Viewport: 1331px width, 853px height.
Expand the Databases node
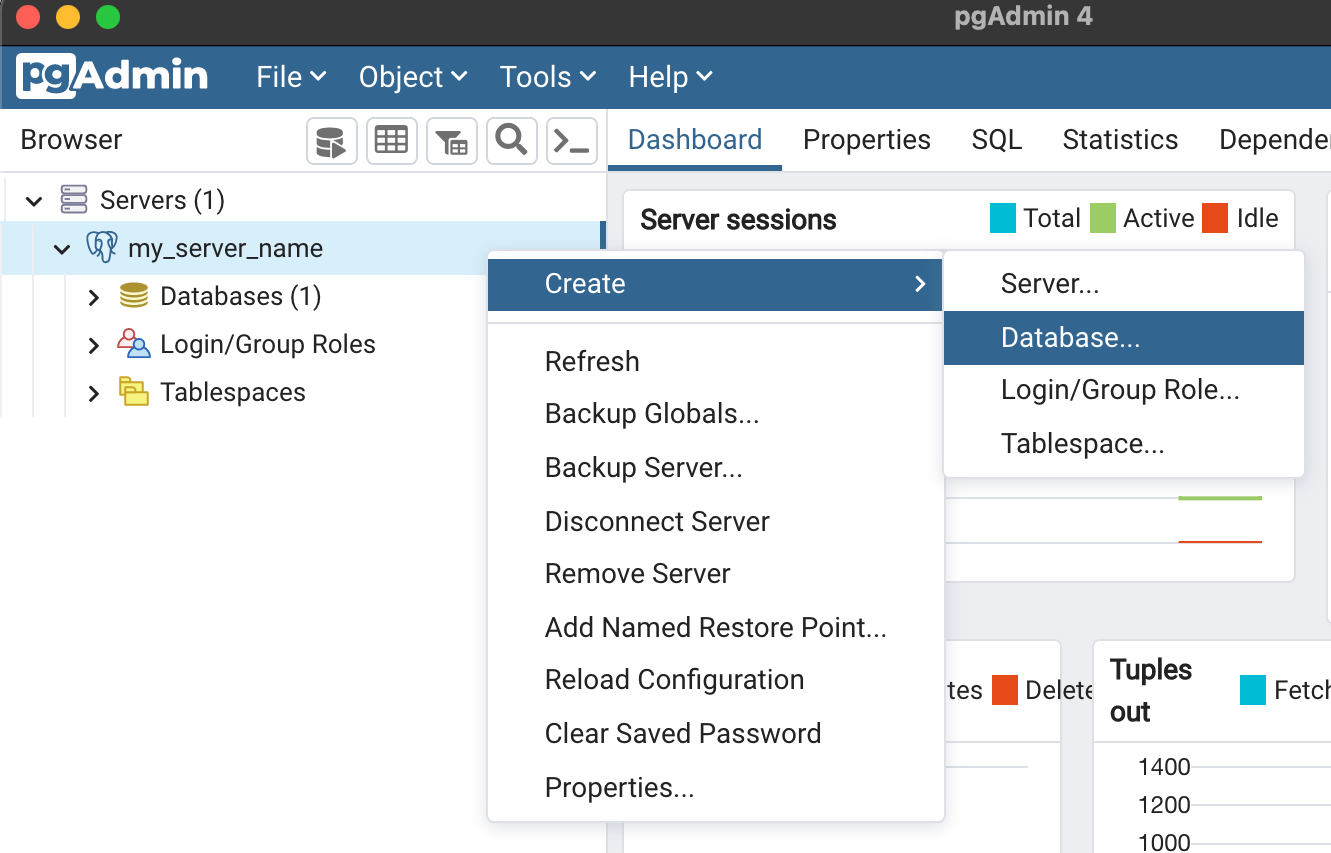click(92, 295)
